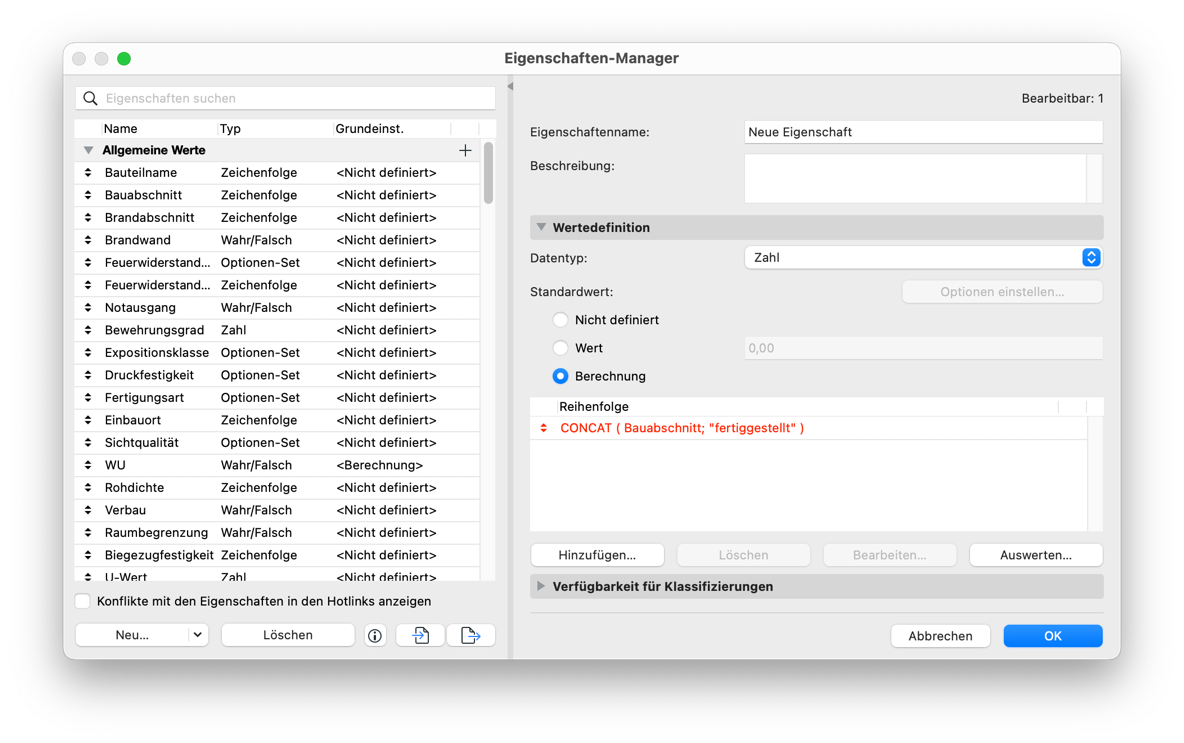Click the Löschen button below the property list
This screenshot has width=1184, height=743.
click(288, 636)
